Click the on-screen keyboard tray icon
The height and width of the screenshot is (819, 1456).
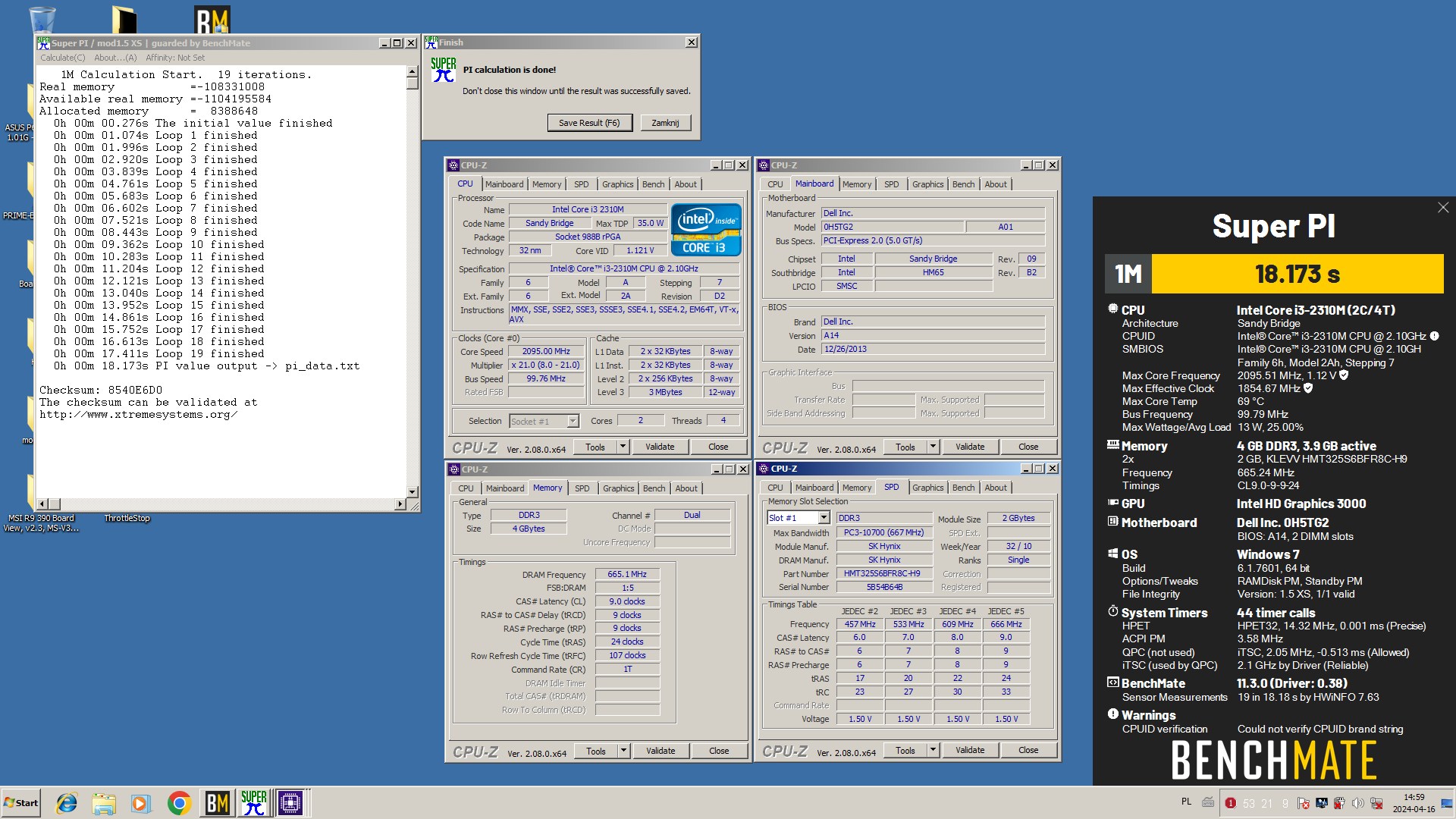point(1208,802)
